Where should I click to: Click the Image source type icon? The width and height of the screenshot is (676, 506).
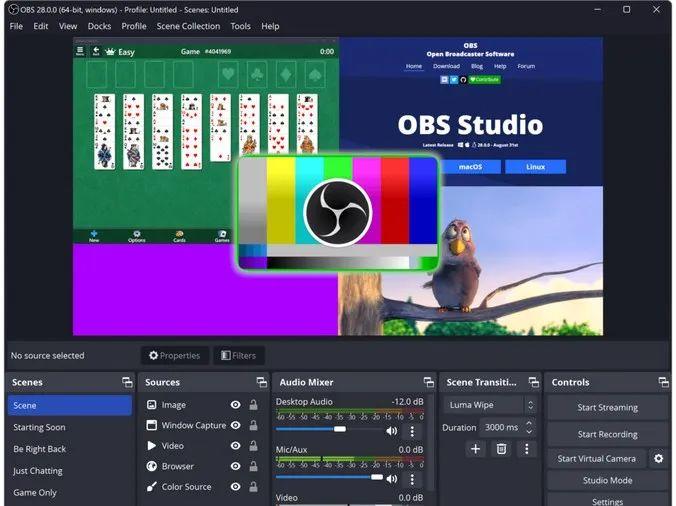[151, 405]
